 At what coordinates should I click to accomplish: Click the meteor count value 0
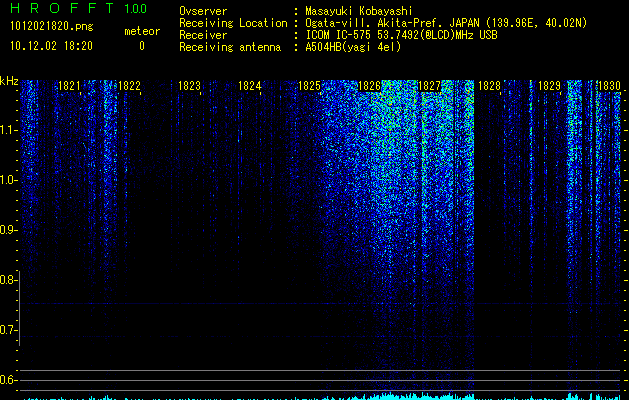point(142,46)
